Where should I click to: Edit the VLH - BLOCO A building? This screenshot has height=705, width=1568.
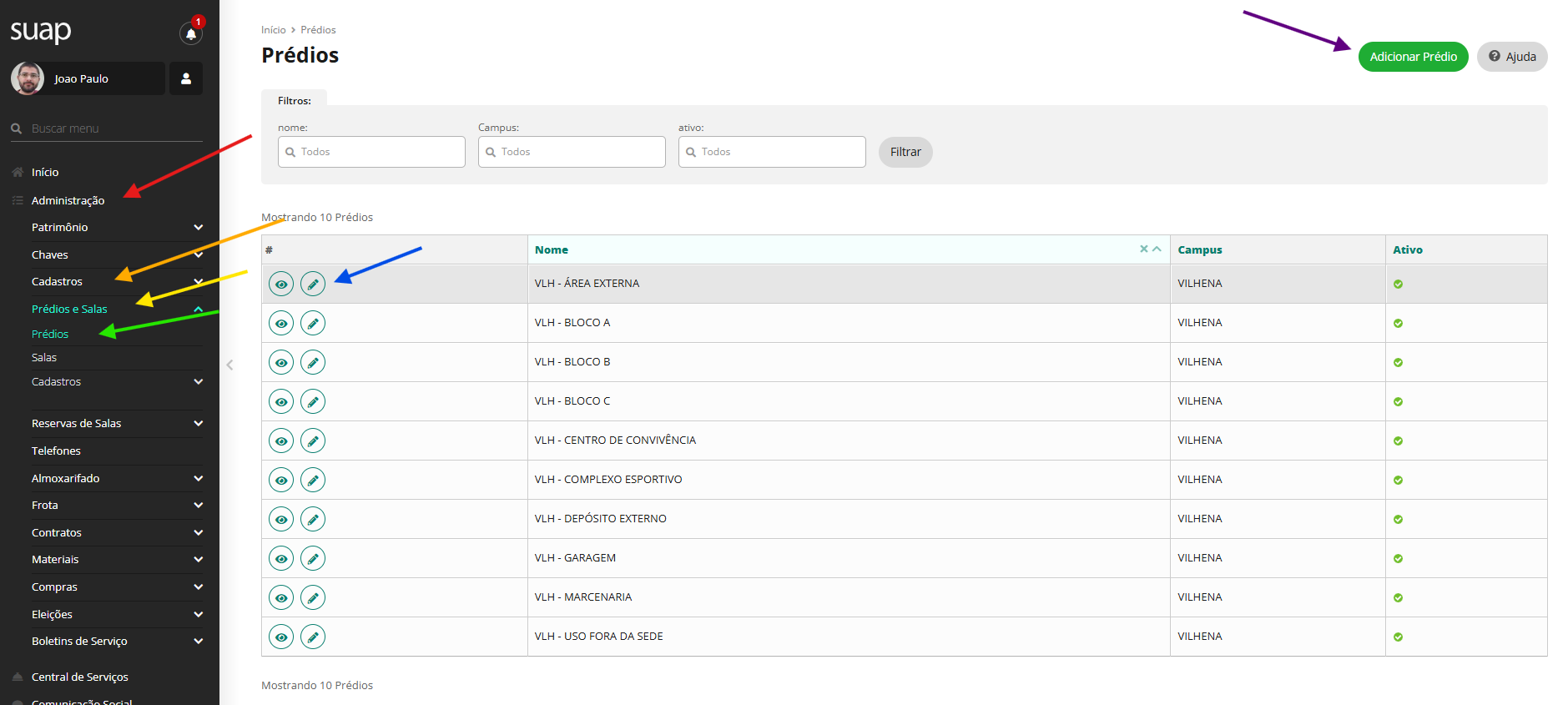[x=313, y=324]
